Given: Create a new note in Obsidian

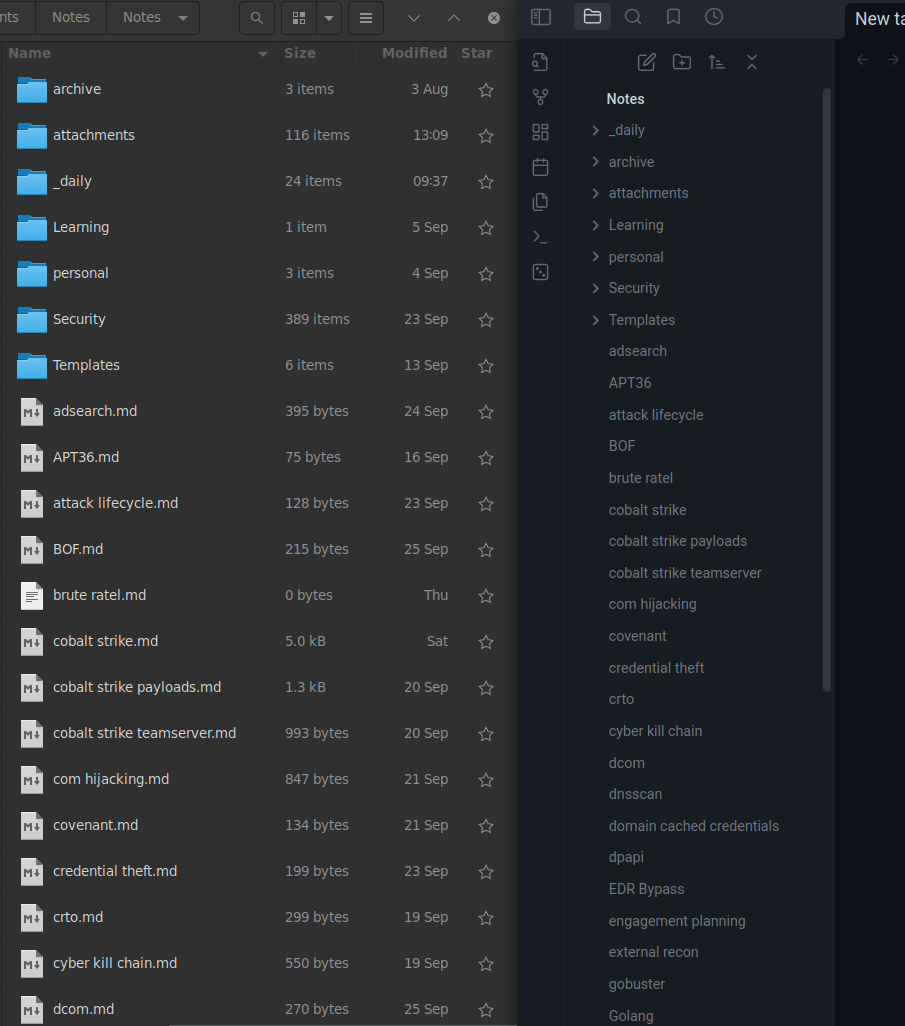Looking at the screenshot, I should coord(646,62).
